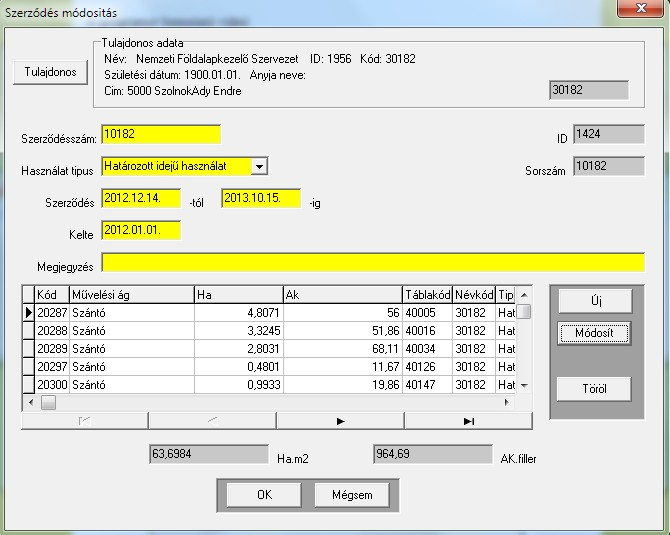Close the Szerződés módosítás dialog
Viewport: 670px width, 535px height.
[641, 8]
